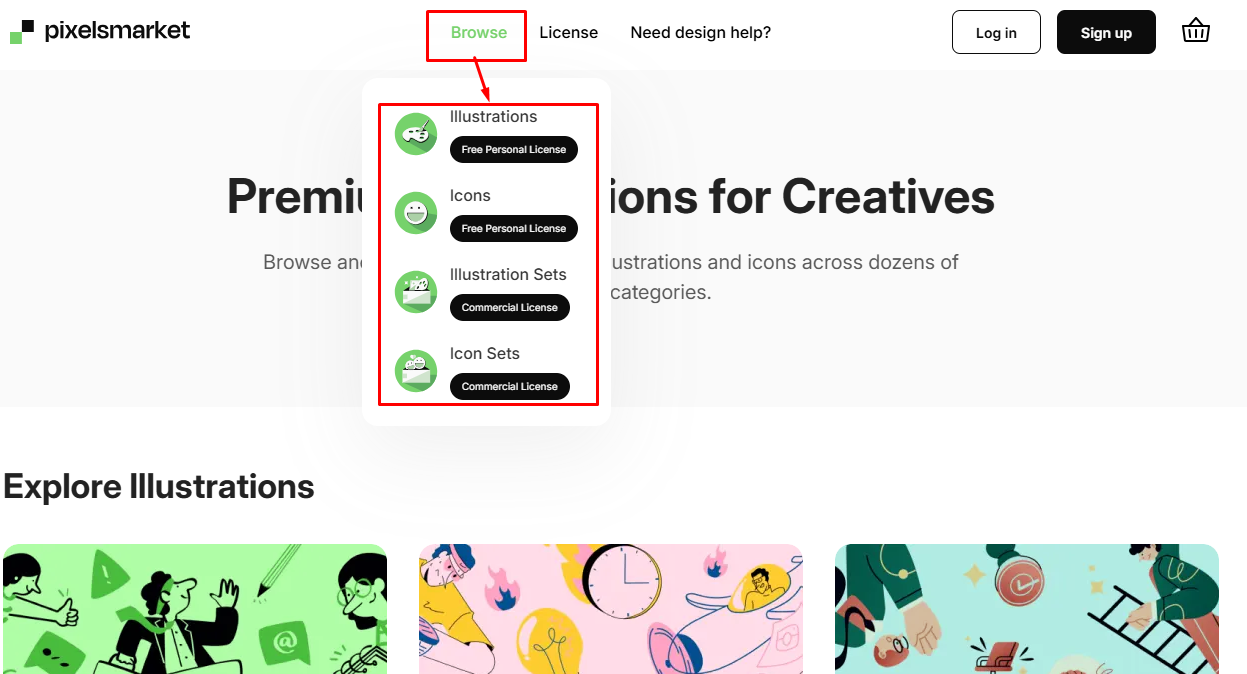The width and height of the screenshot is (1247, 674).
Task: Select Illustrations from the Browse menu
Action: pyautogui.click(x=493, y=117)
